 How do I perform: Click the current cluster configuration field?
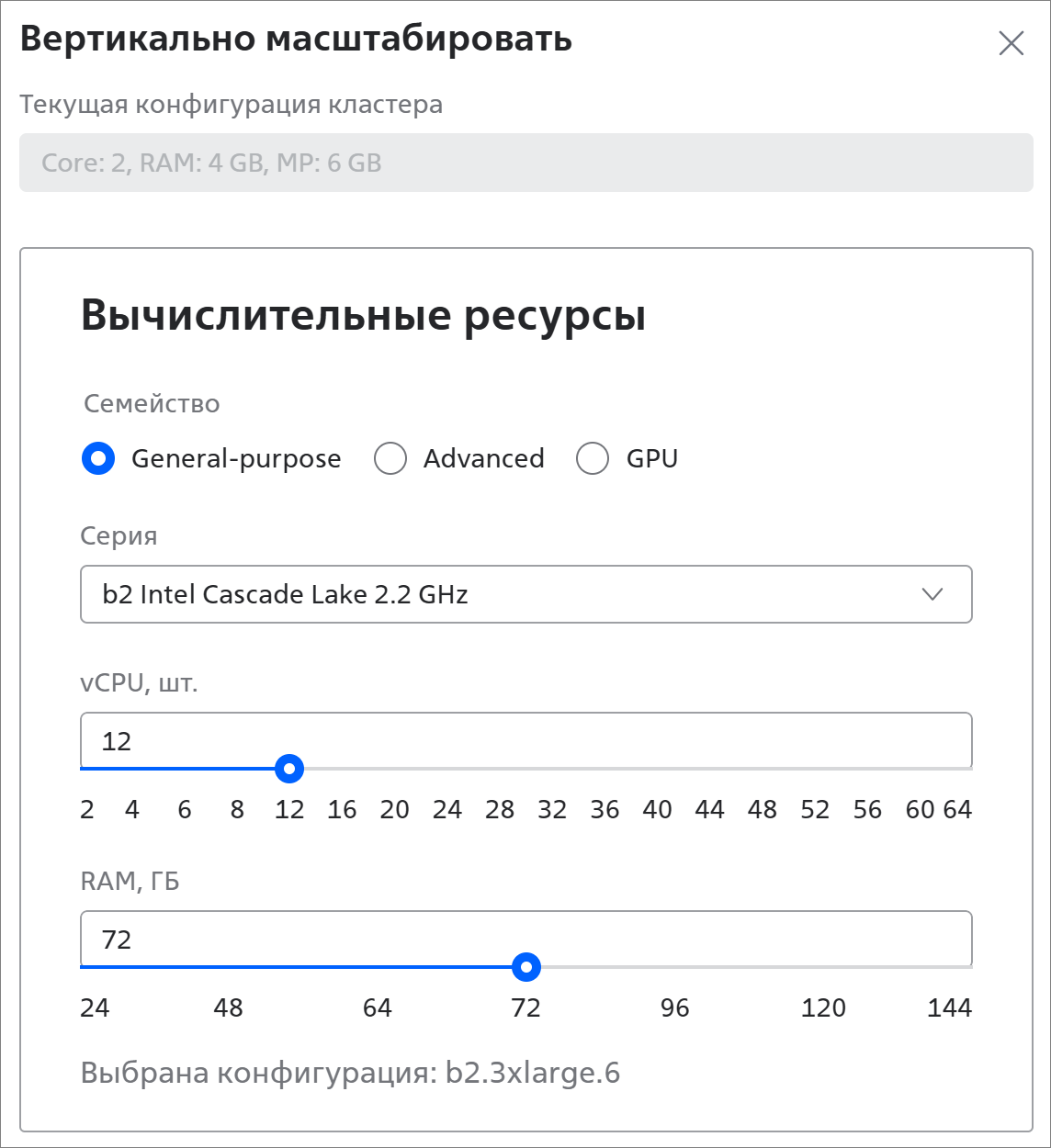click(525, 163)
